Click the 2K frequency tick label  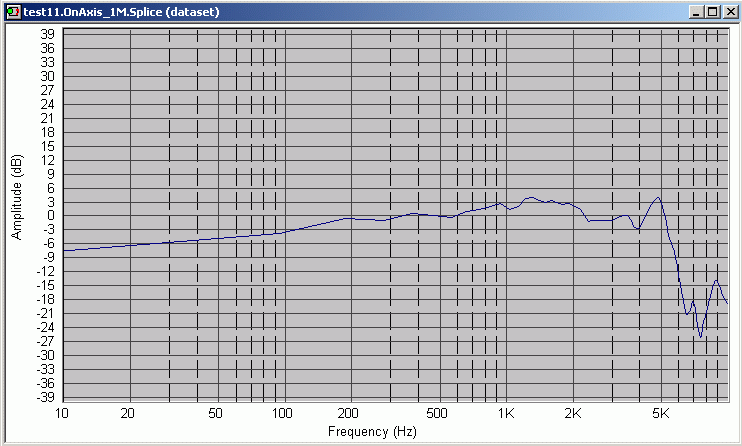(573, 413)
